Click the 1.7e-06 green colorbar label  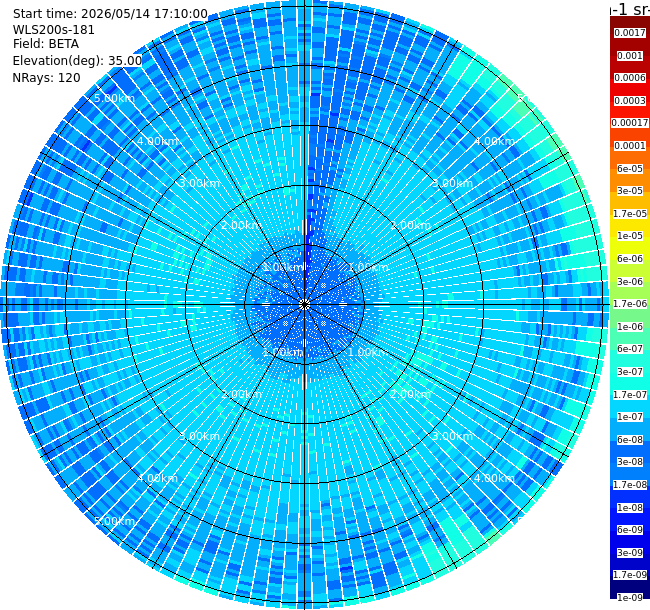click(x=630, y=304)
